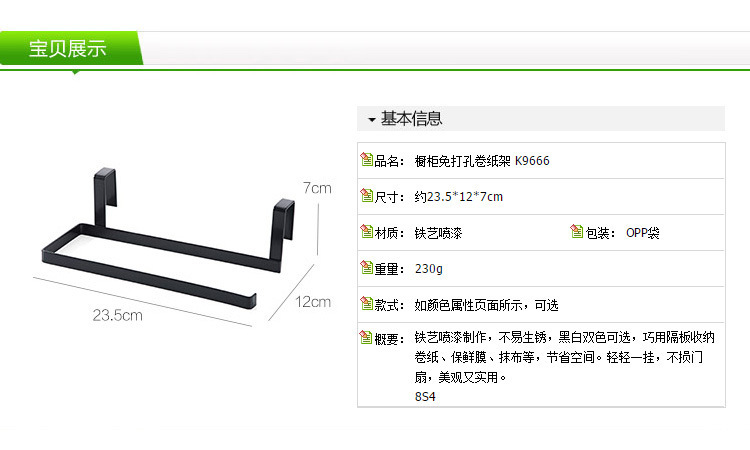The height and width of the screenshot is (450, 750).
Task: Click the 铁艺喷漆 material value
Action: [438, 233]
